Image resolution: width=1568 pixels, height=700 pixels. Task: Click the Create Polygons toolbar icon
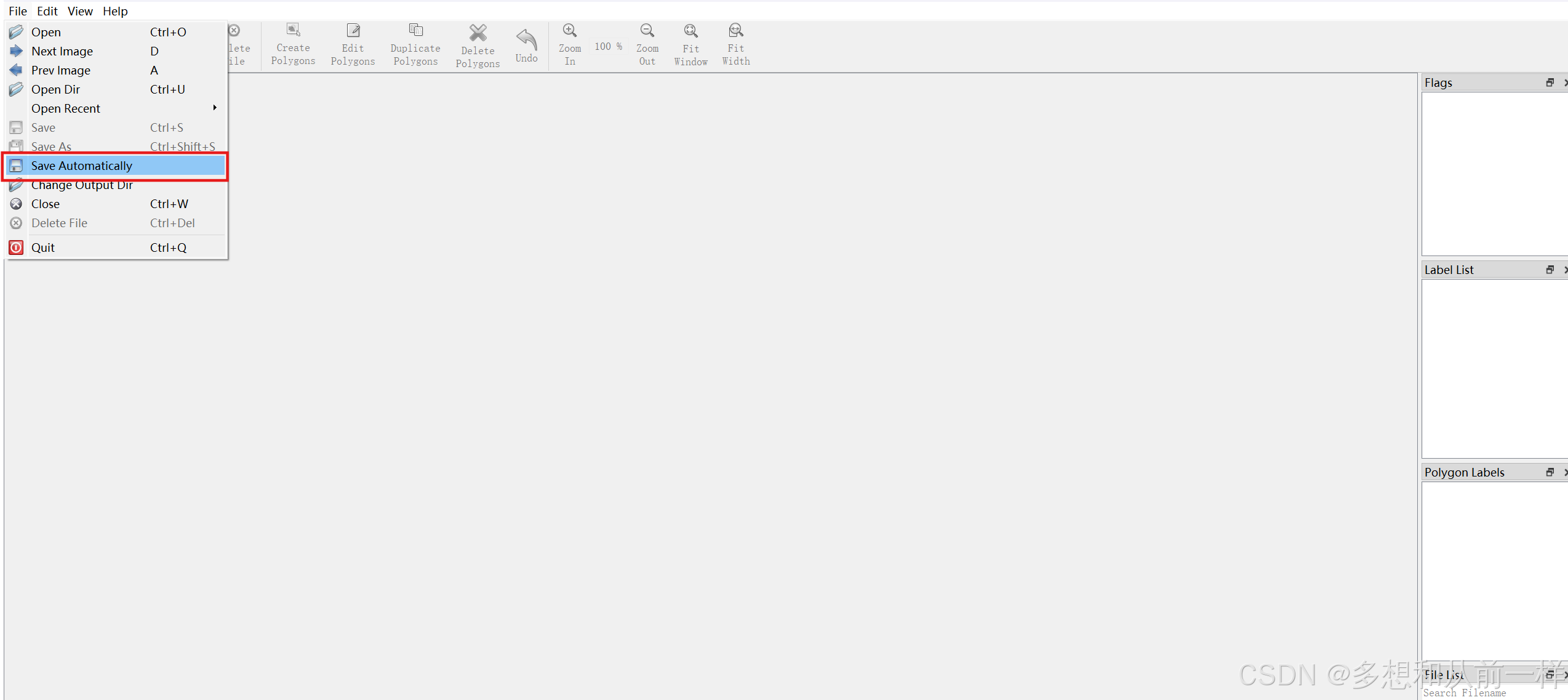point(293,44)
